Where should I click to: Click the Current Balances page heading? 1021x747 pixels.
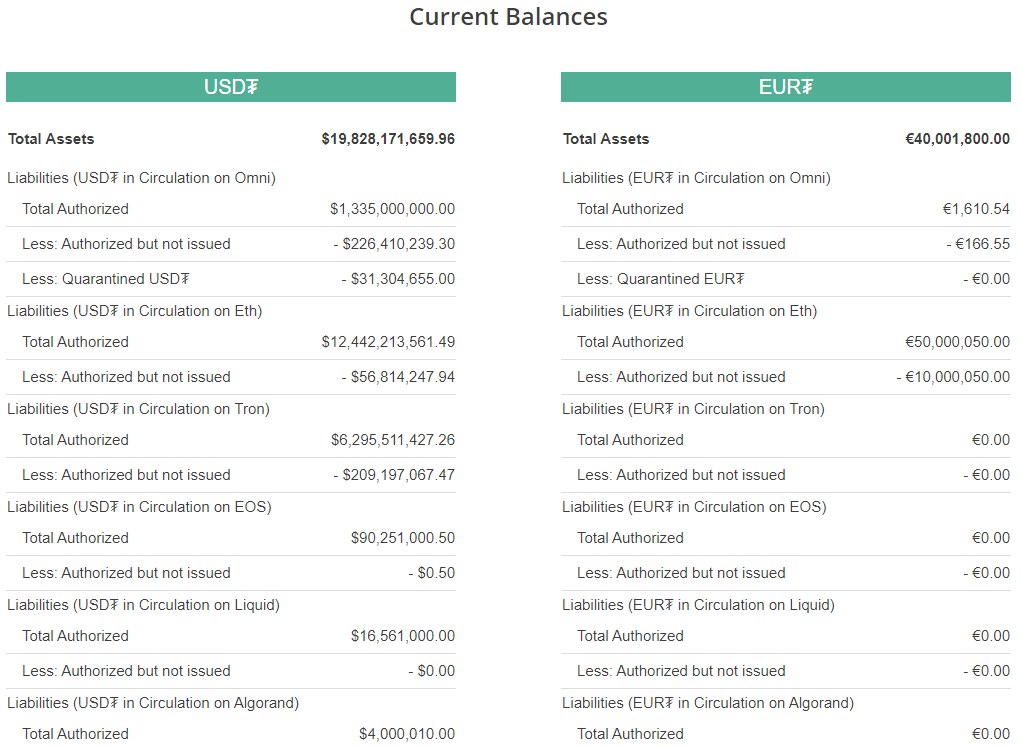click(508, 17)
